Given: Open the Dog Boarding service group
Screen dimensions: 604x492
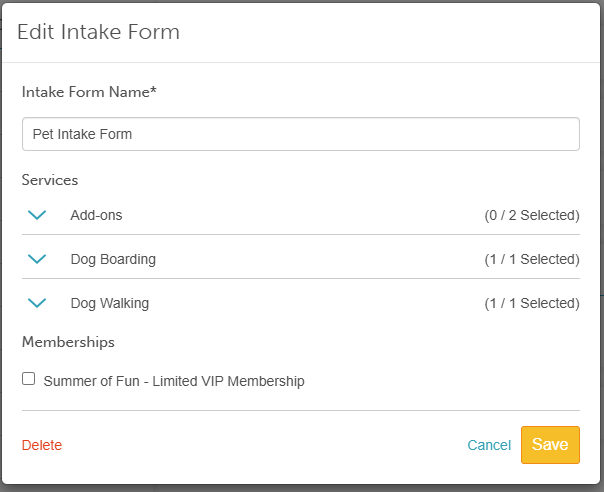Looking at the screenshot, I should tap(113, 259).
